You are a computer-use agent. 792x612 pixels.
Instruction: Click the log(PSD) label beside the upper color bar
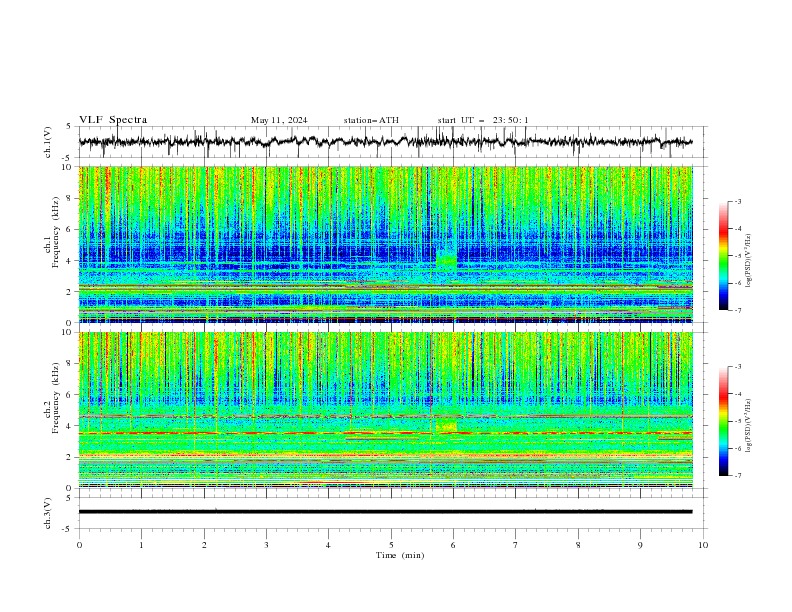749,261
